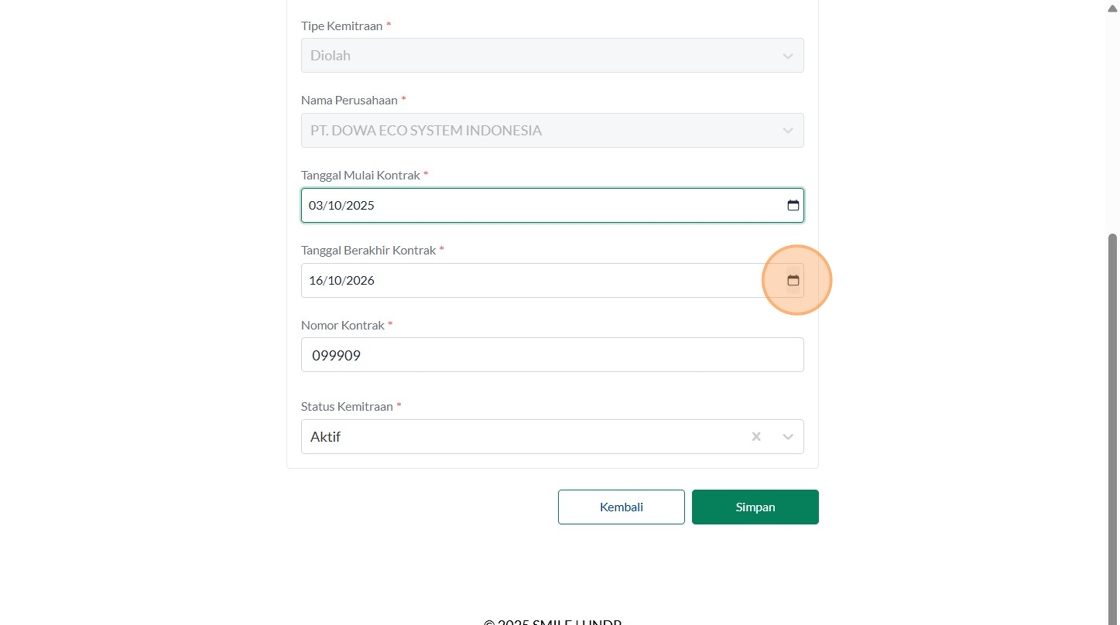Screen dimensions: 1120x625
Task: Select day '16' in Tanggal Berakhir Kontrak
Action: click(x=316, y=281)
